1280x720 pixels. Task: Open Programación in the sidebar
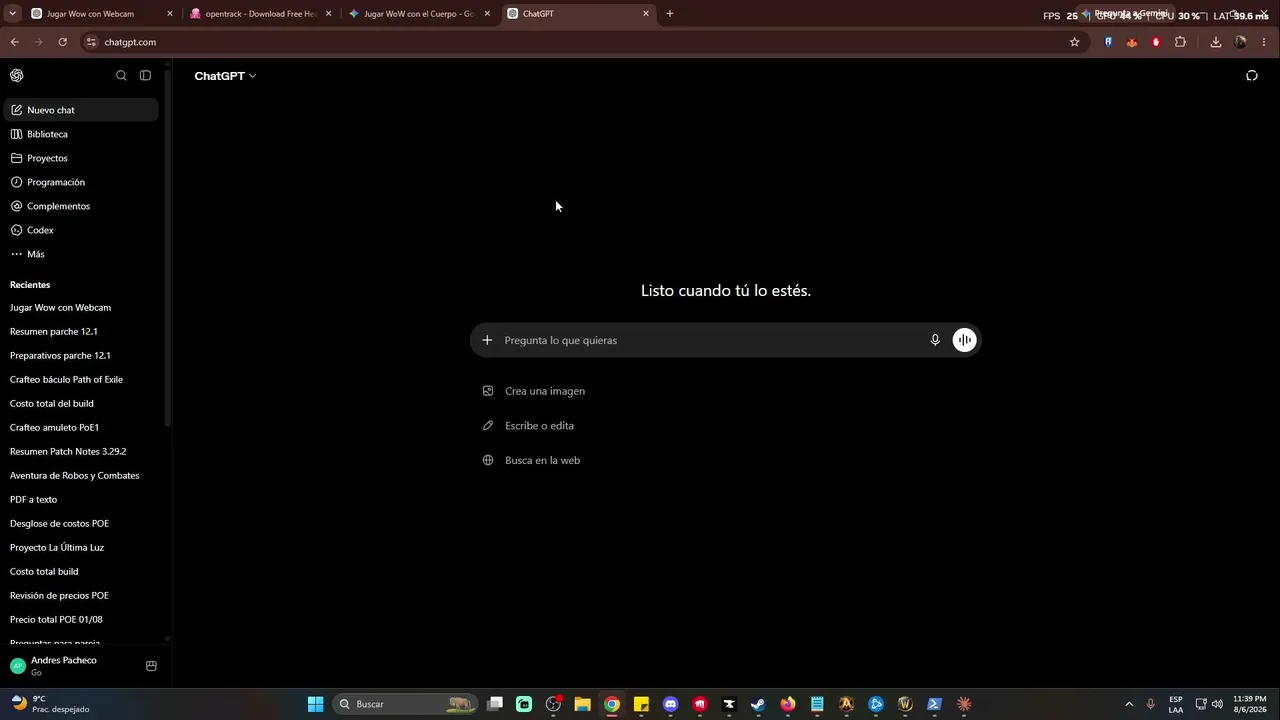click(80, 182)
